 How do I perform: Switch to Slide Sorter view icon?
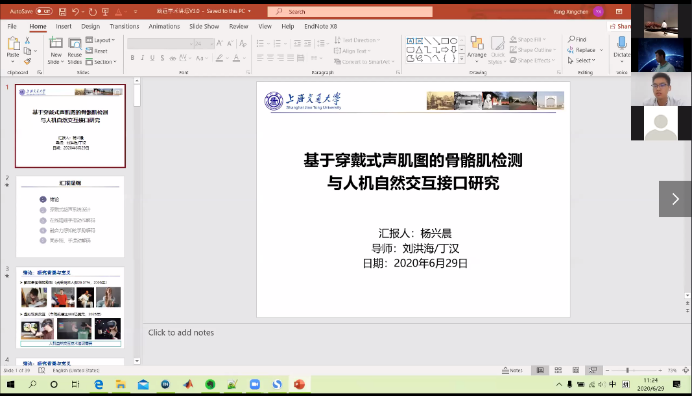[558, 370]
